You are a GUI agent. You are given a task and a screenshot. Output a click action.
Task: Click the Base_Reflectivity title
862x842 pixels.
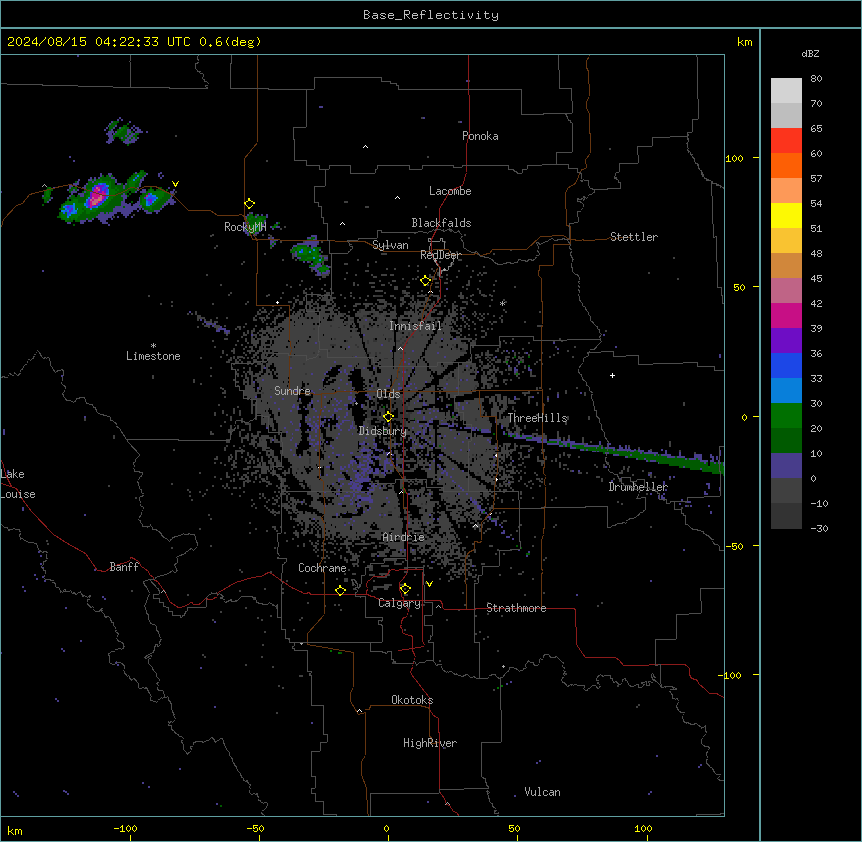click(x=431, y=15)
